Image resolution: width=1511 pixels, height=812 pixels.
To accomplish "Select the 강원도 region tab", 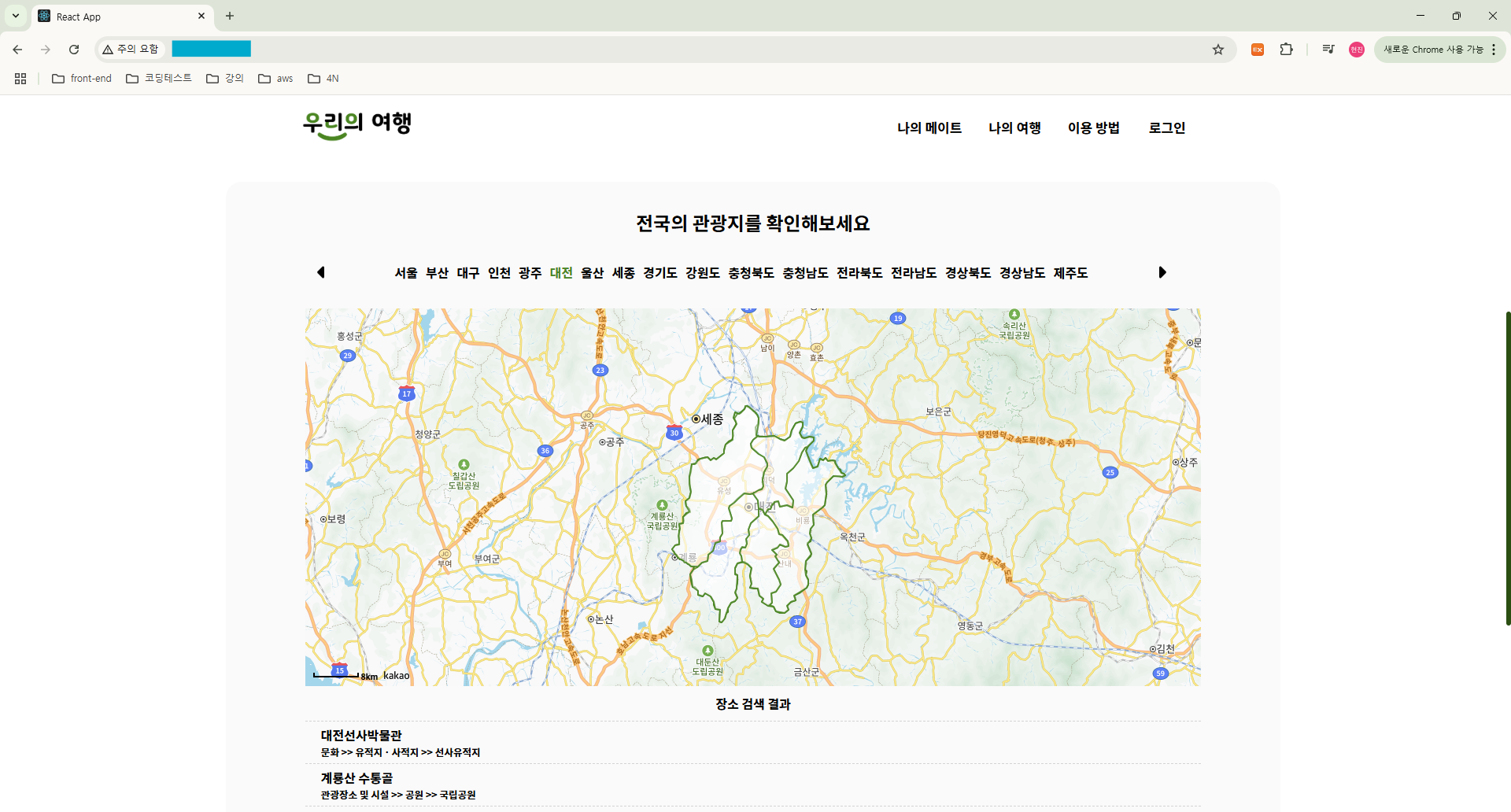I will point(703,273).
